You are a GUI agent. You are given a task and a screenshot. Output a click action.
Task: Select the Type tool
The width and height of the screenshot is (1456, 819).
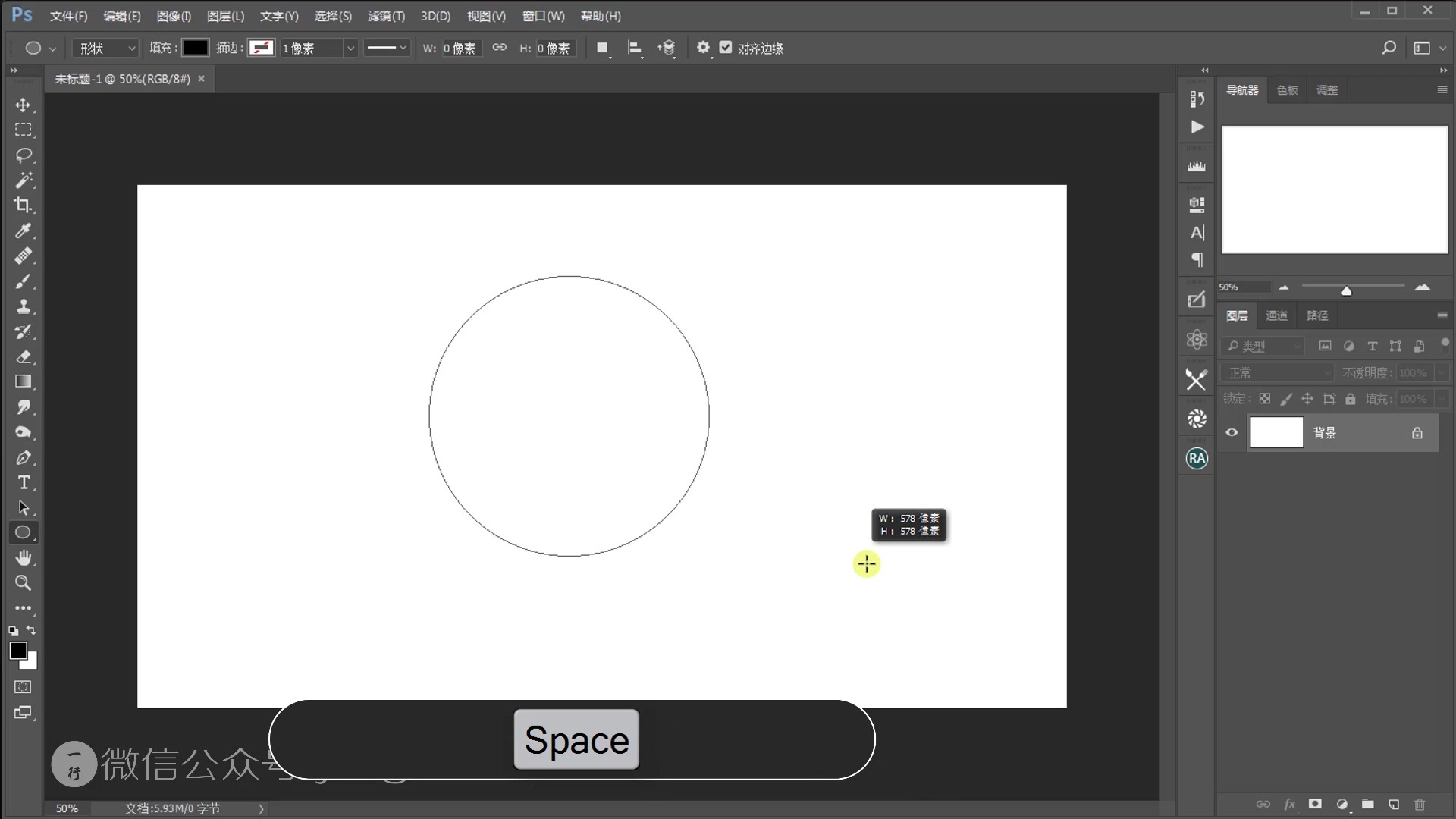point(23,482)
